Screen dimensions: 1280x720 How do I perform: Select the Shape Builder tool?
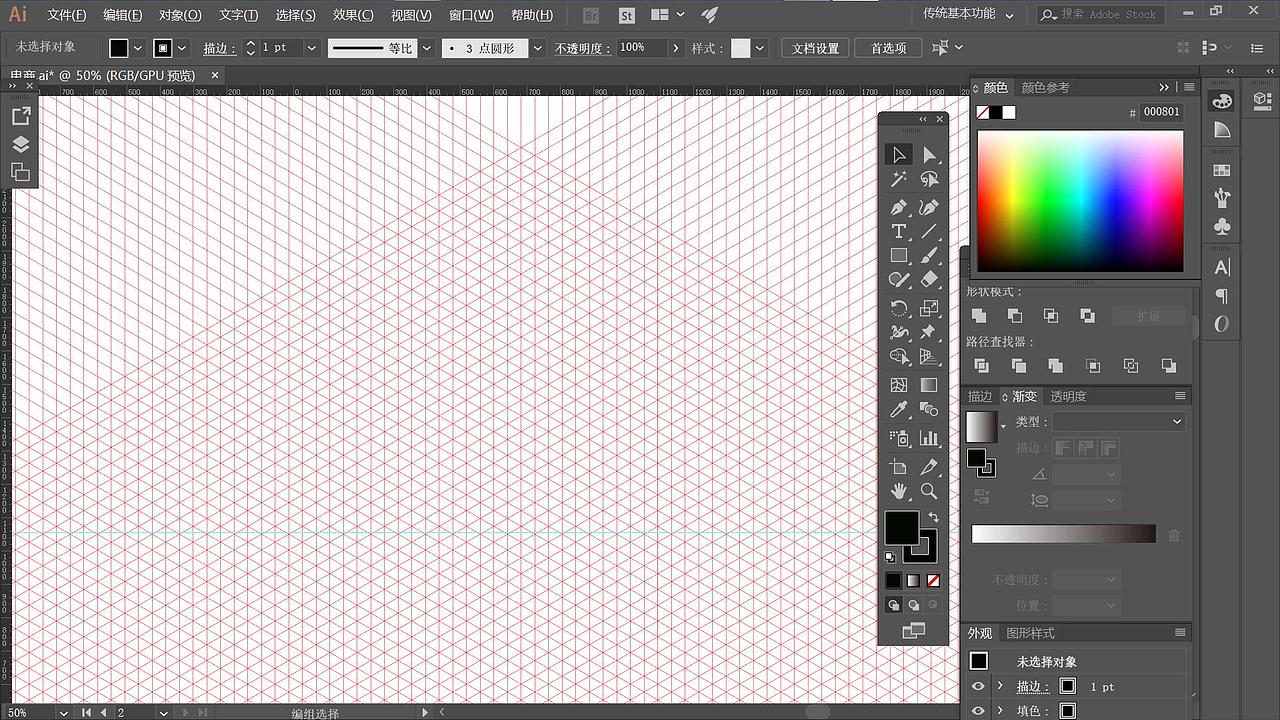(x=898, y=357)
